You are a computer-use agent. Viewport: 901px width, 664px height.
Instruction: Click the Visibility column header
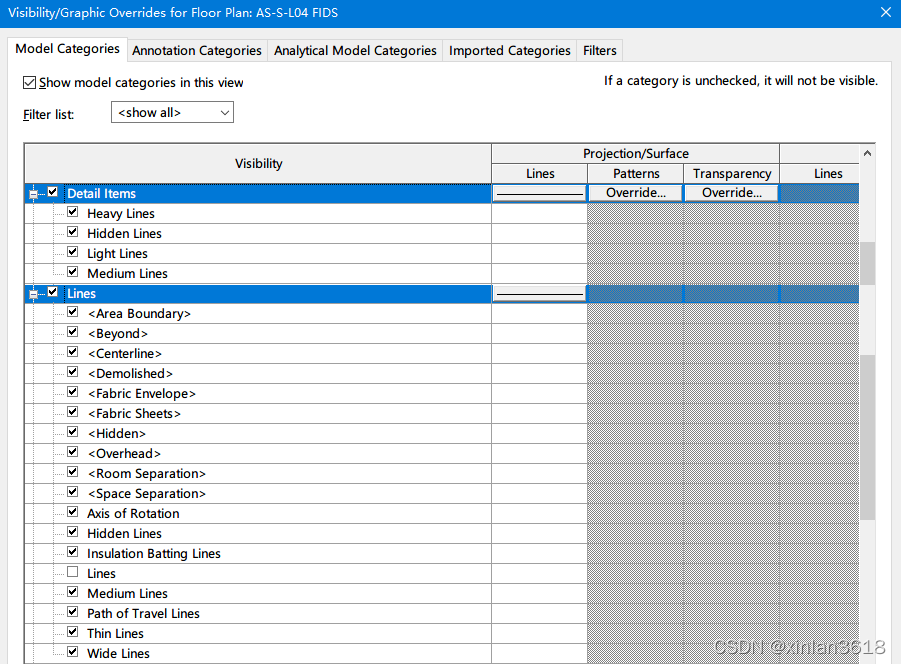[x=258, y=164]
